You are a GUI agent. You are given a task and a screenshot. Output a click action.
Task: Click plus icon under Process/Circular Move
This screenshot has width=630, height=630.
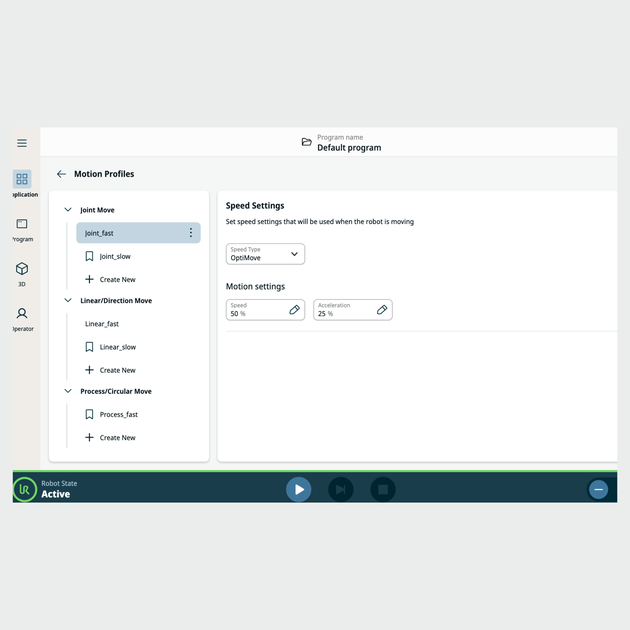(x=90, y=438)
